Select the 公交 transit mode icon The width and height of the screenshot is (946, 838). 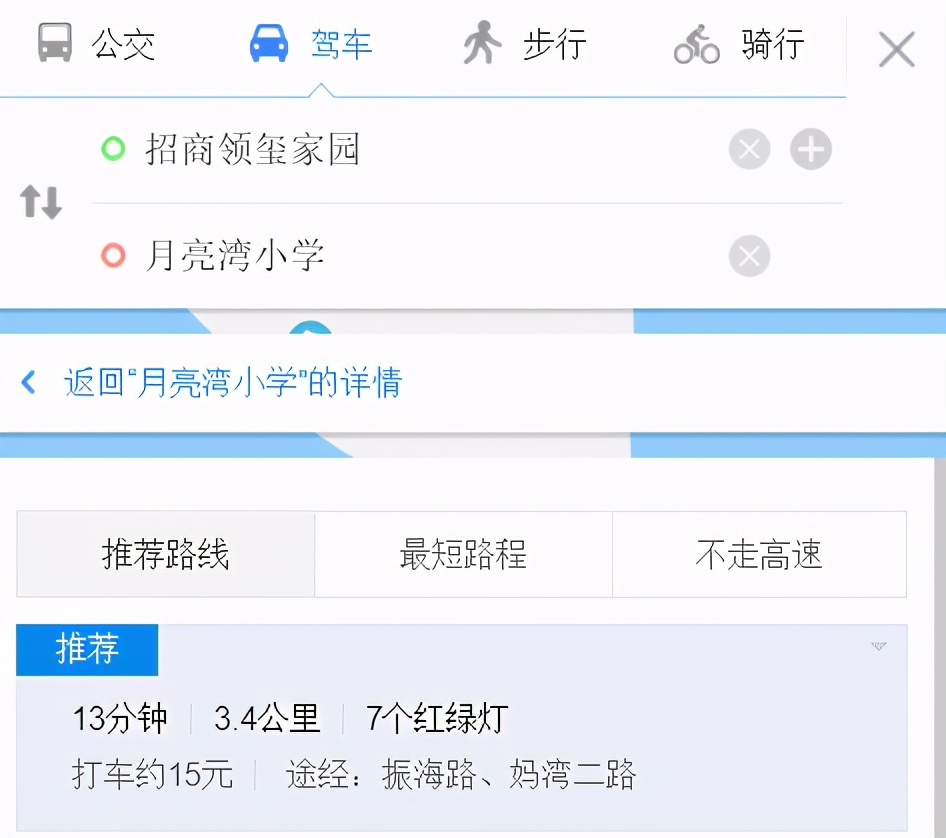(x=55, y=44)
